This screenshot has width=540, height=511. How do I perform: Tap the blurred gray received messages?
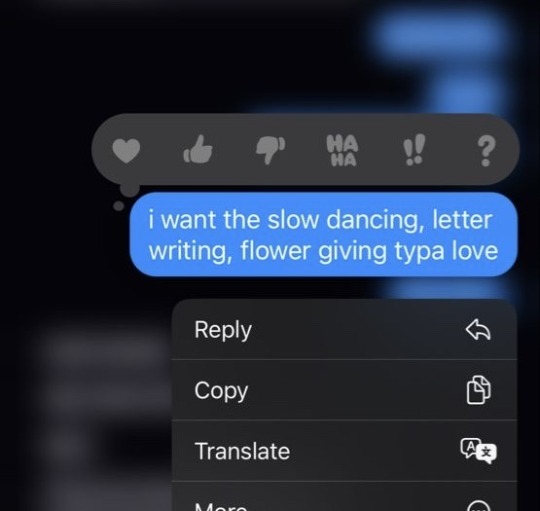point(103,396)
